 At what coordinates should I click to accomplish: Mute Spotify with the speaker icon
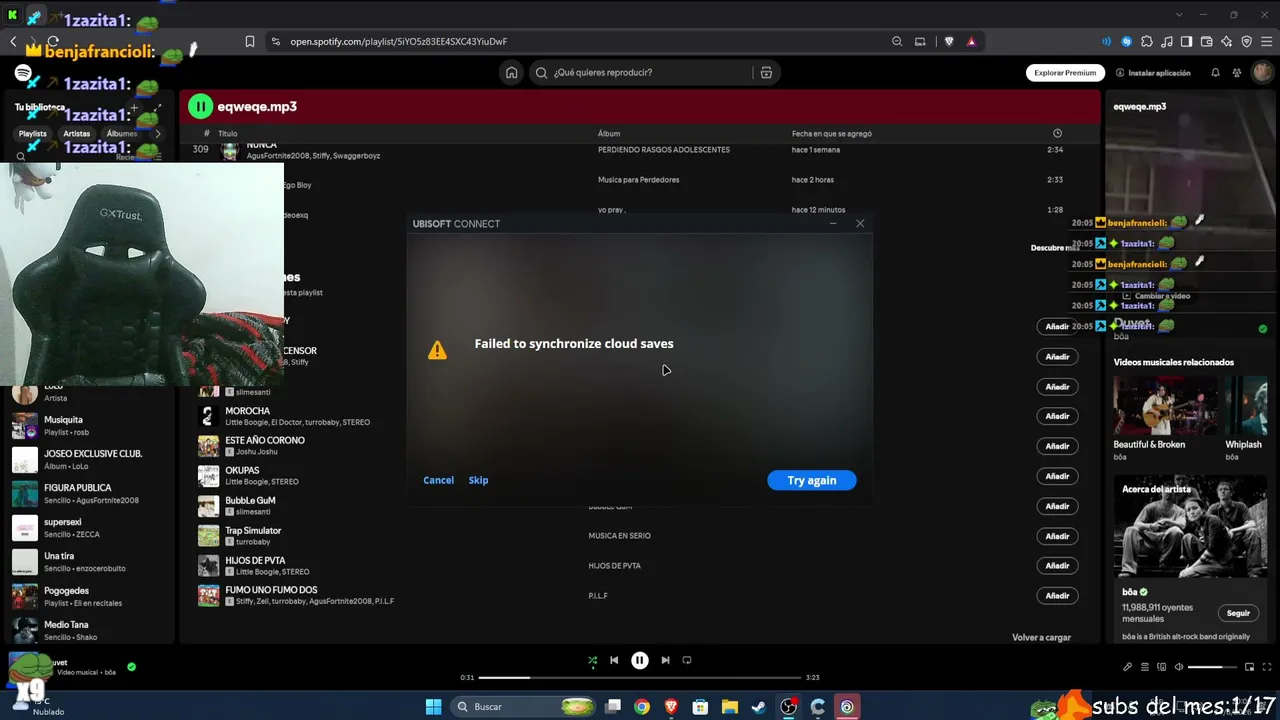coord(1178,667)
